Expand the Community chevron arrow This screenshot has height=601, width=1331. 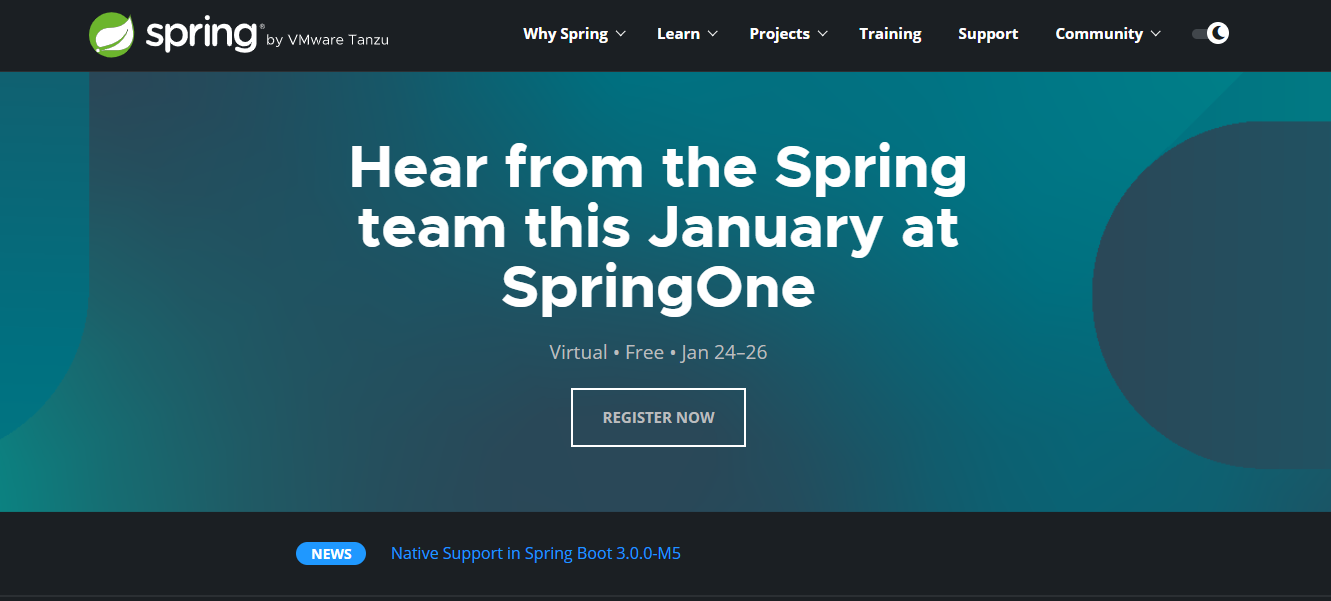point(1156,34)
